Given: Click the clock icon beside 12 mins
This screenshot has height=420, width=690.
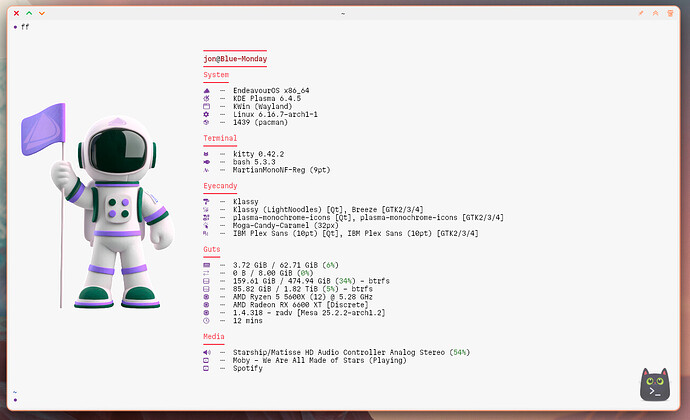Looking at the screenshot, I should tap(206, 321).
